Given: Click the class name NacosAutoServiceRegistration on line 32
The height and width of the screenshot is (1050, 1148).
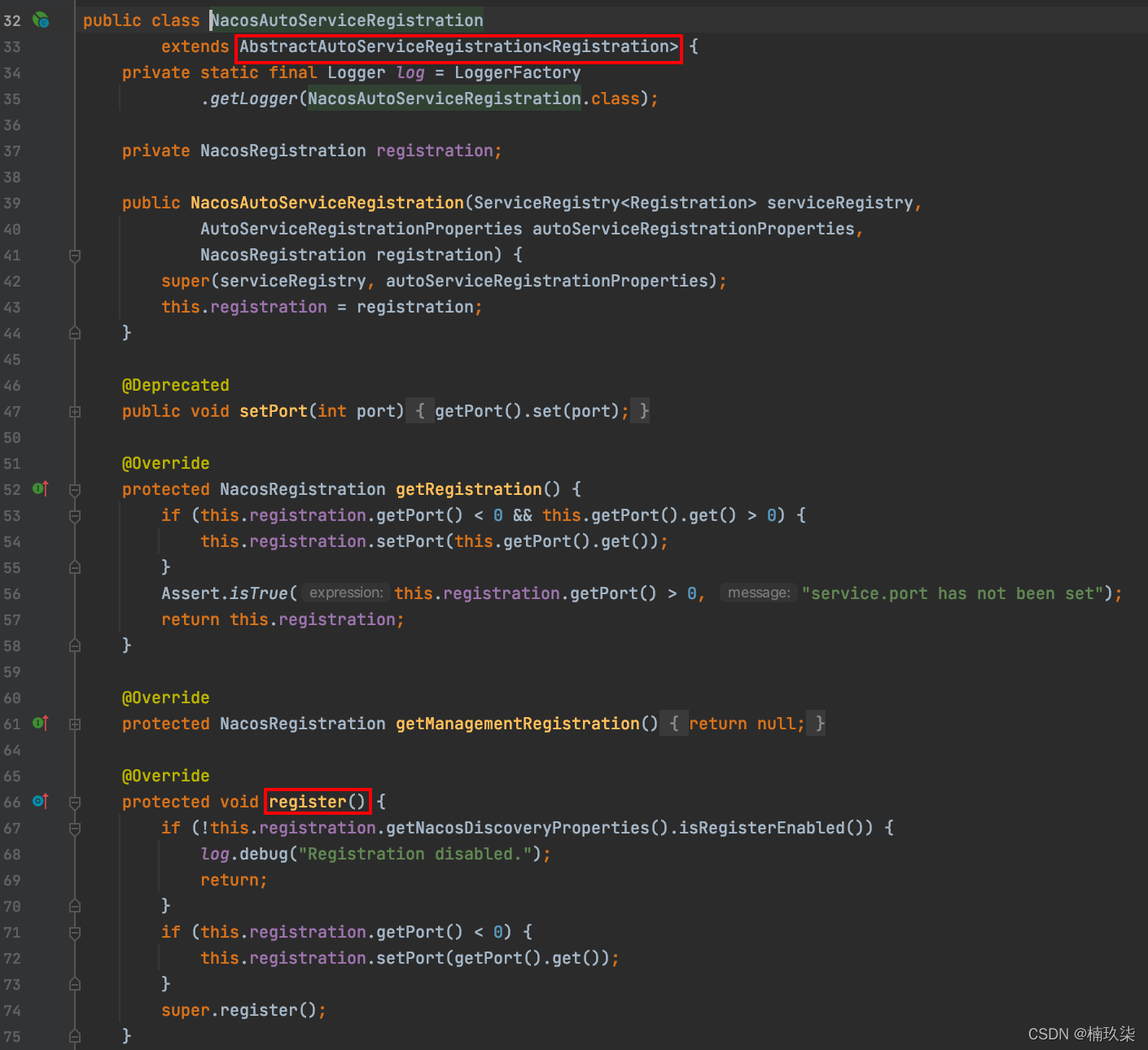Looking at the screenshot, I should (x=347, y=20).
